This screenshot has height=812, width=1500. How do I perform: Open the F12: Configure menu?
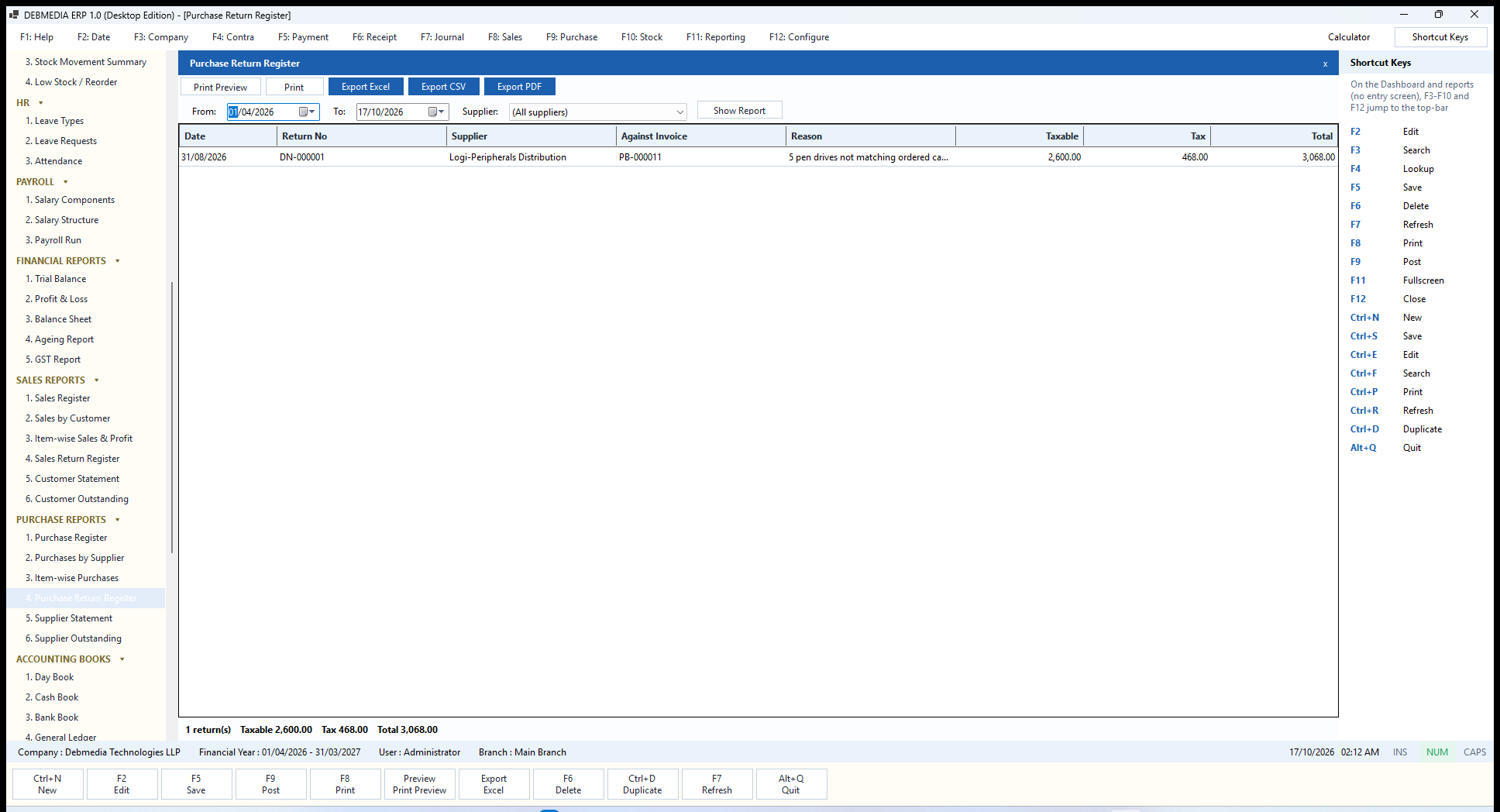point(799,37)
